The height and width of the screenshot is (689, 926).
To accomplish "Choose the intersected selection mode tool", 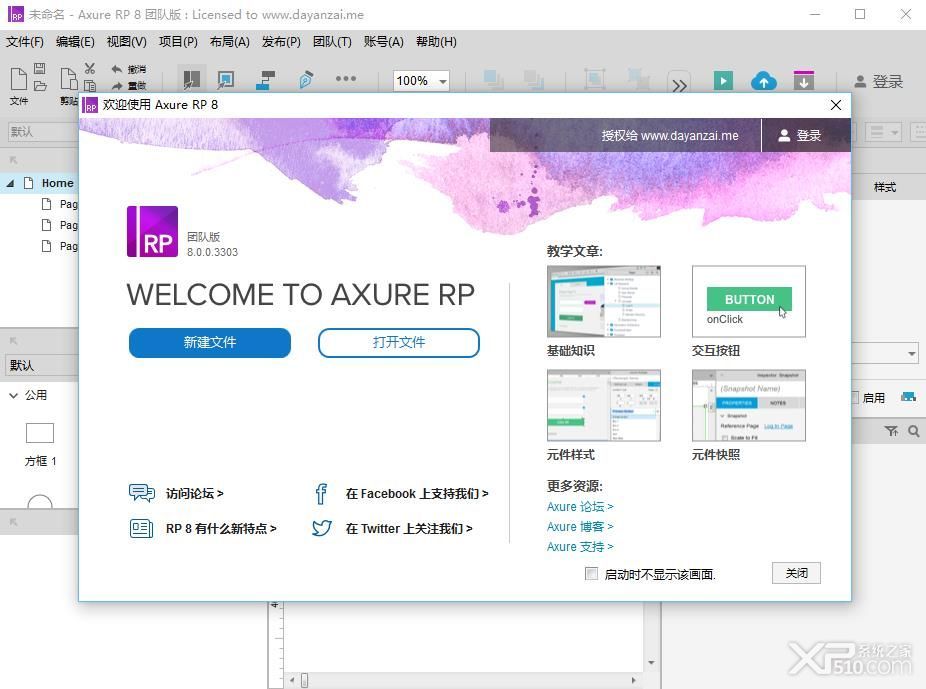I will click(x=191, y=80).
